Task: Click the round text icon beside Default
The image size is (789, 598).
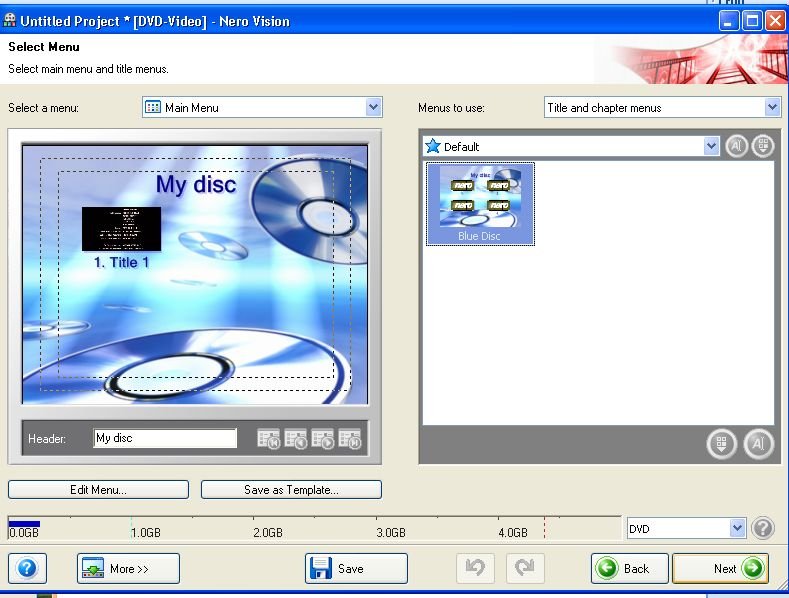Action: pos(737,146)
